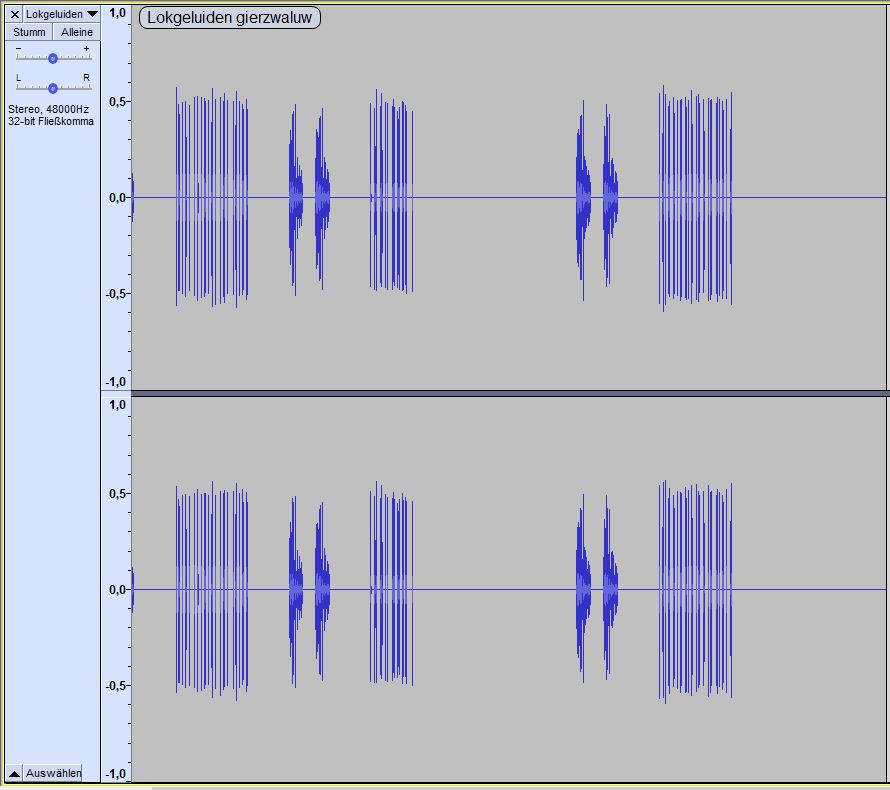Click the divider between the two stereo channels

[510, 393]
